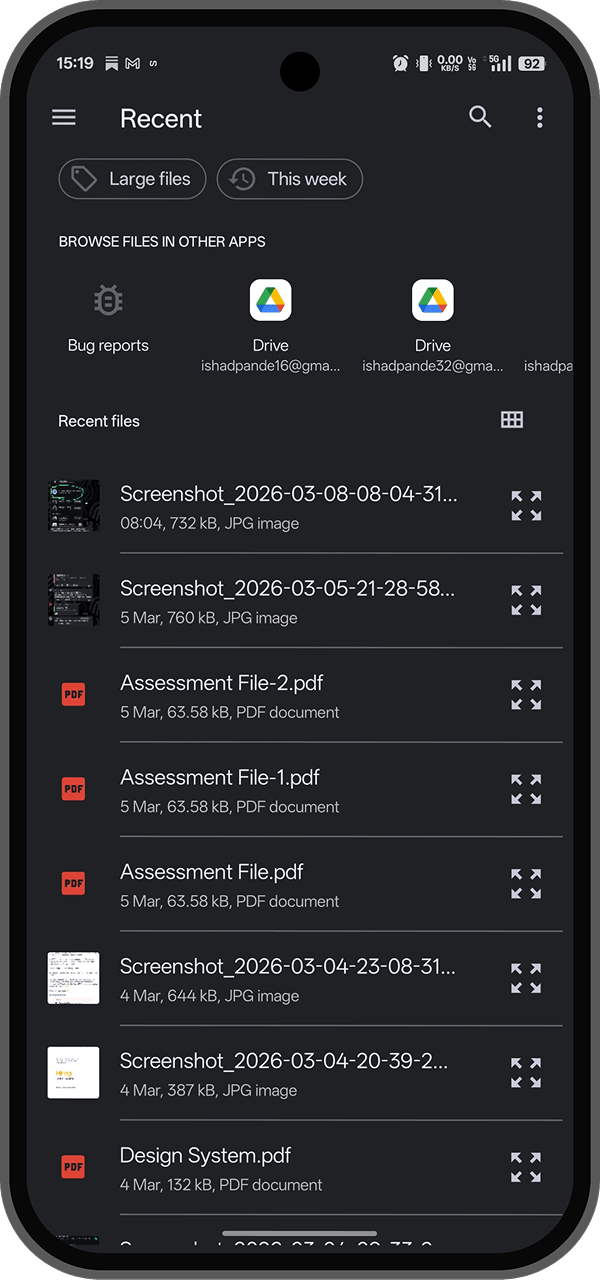Tap the search magnifier icon
Viewport: 600px width, 1280px height.
tap(480, 117)
